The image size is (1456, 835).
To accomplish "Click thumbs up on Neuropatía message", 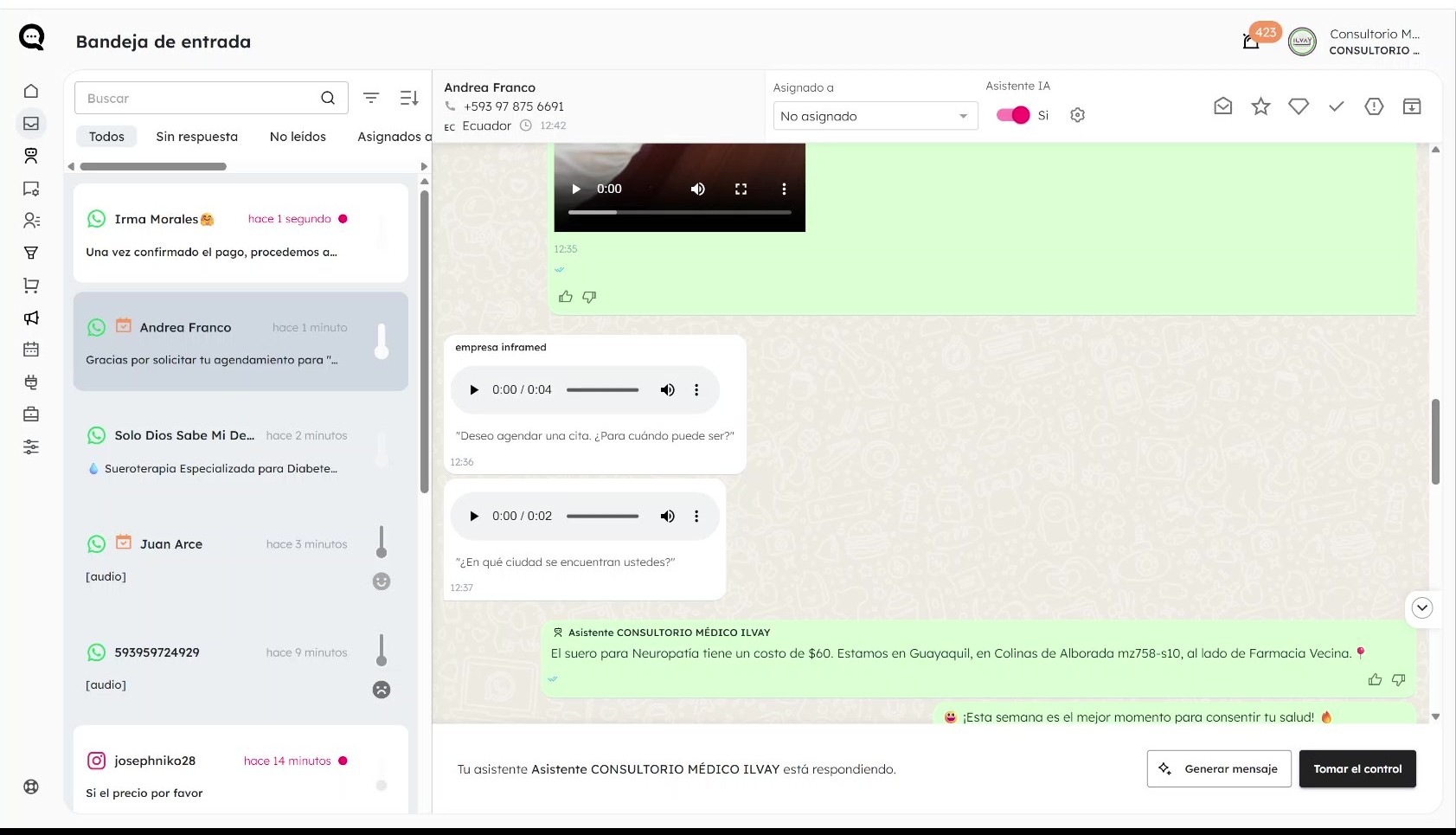I will coord(1375,680).
